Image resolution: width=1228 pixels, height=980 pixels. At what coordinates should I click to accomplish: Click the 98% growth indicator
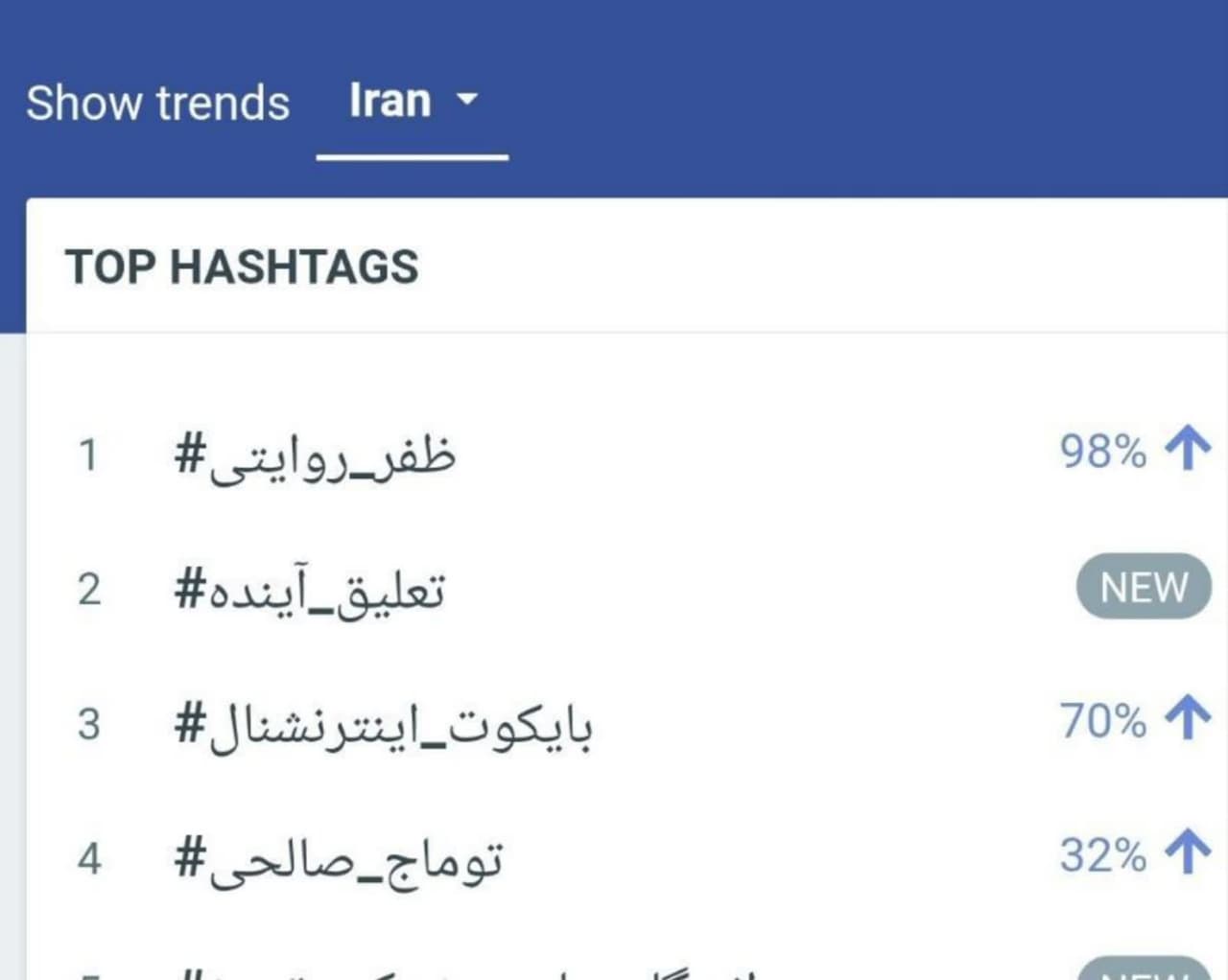tap(1103, 451)
